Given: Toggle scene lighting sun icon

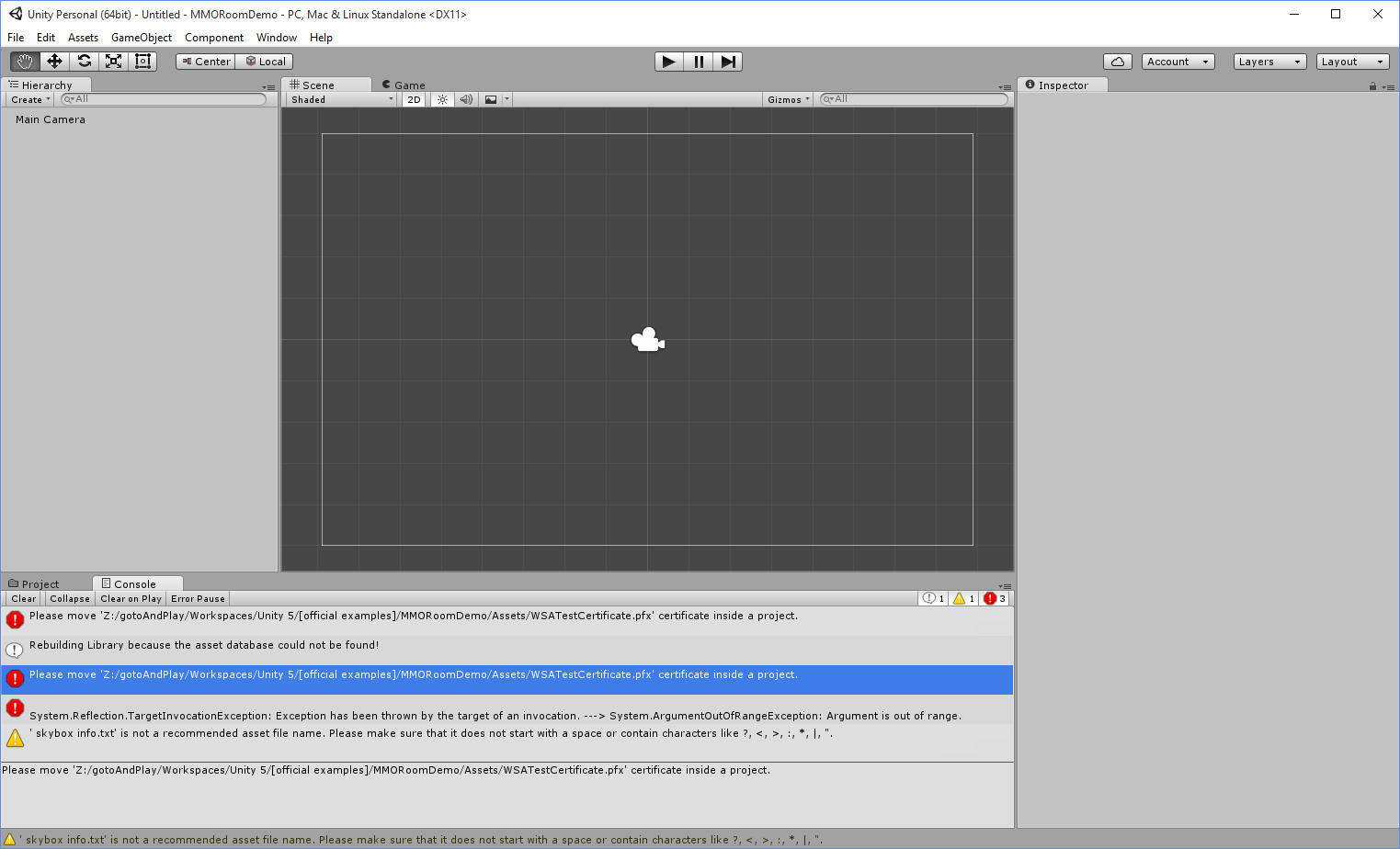Looking at the screenshot, I should [442, 99].
